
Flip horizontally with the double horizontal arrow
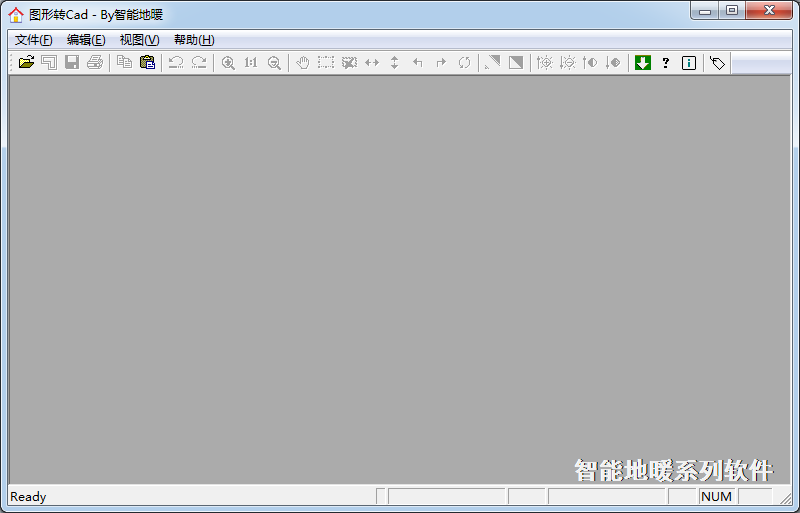(372, 62)
